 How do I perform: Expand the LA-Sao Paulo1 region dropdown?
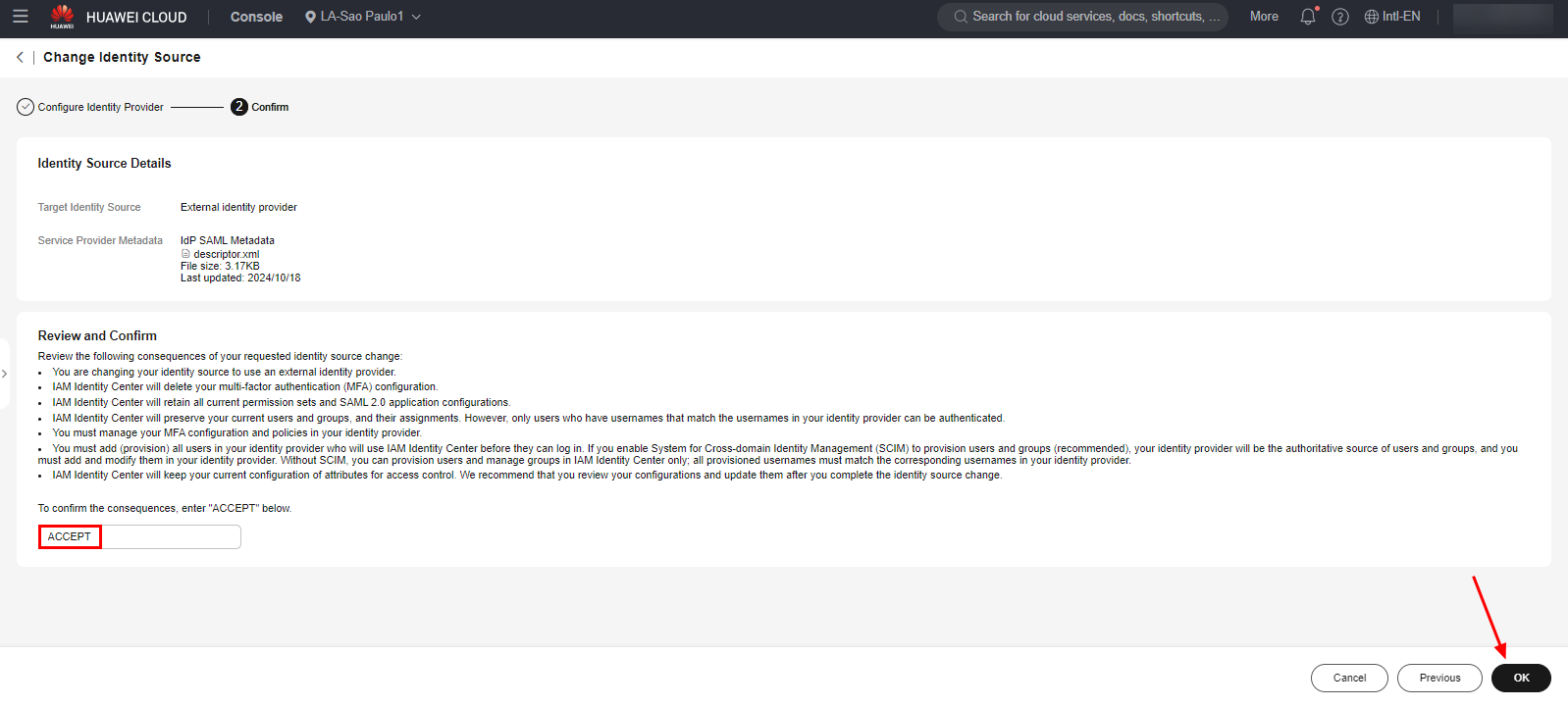click(363, 17)
